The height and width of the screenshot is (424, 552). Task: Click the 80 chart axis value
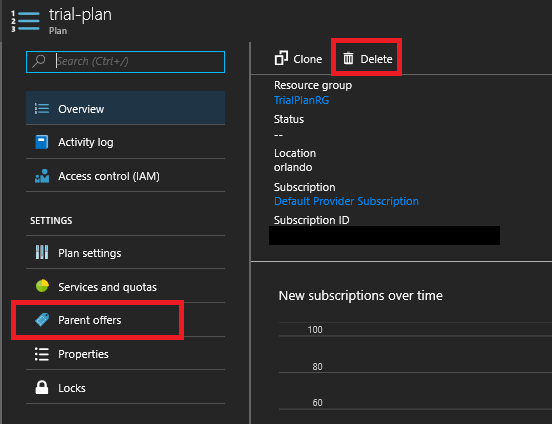(x=317, y=367)
